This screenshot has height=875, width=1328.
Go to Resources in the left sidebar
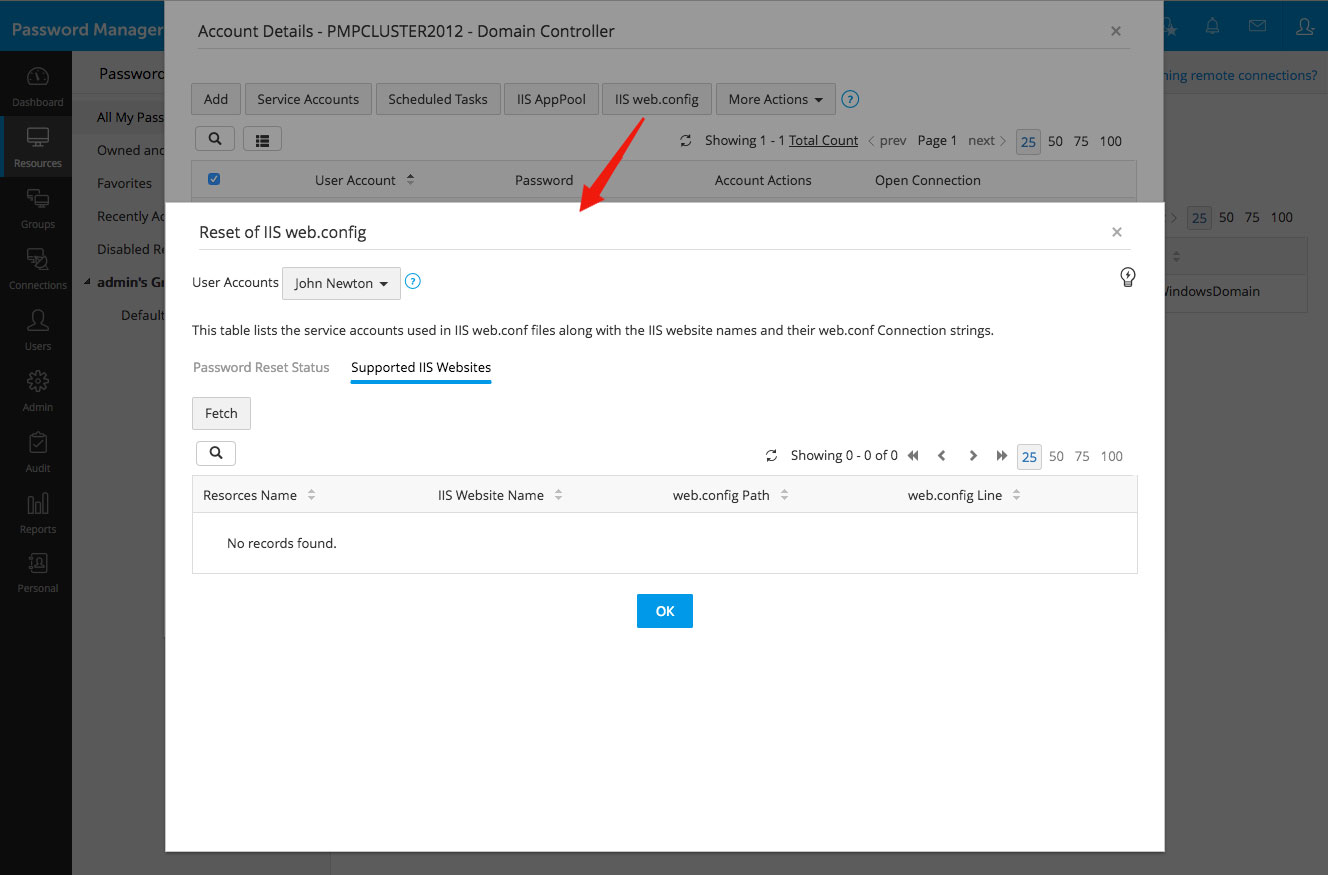(37, 148)
